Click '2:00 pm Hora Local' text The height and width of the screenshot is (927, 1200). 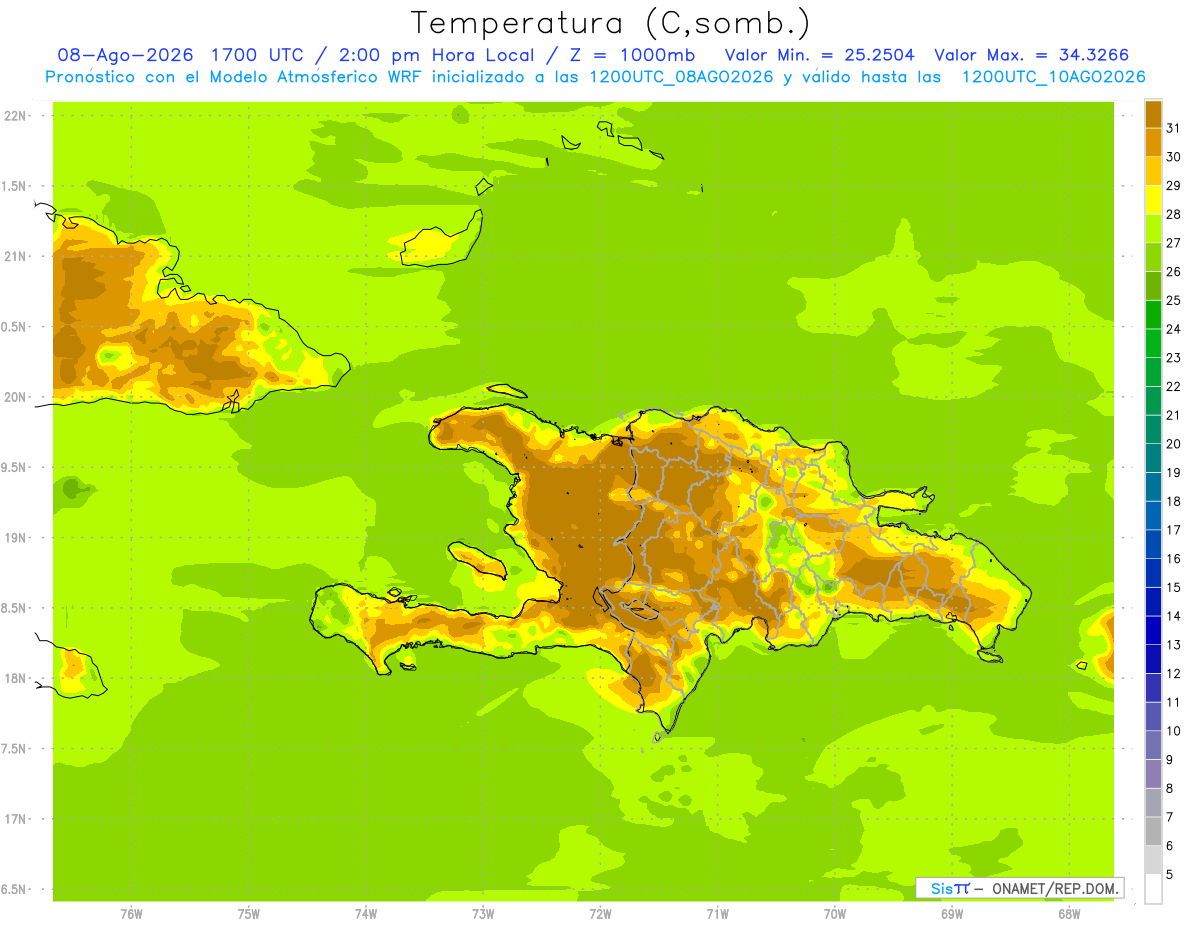click(438, 55)
